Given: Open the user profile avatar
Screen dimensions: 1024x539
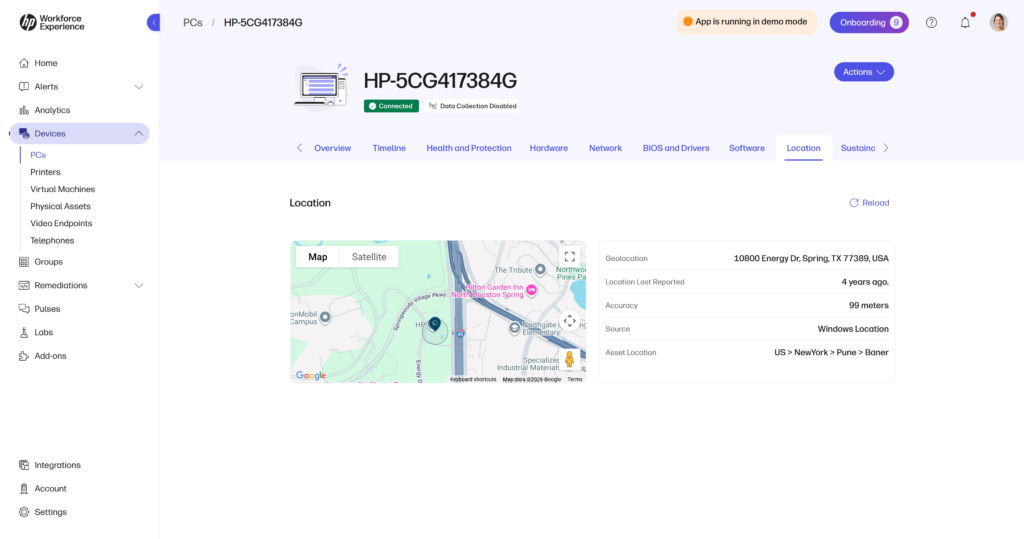Looking at the screenshot, I should (x=998, y=22).
